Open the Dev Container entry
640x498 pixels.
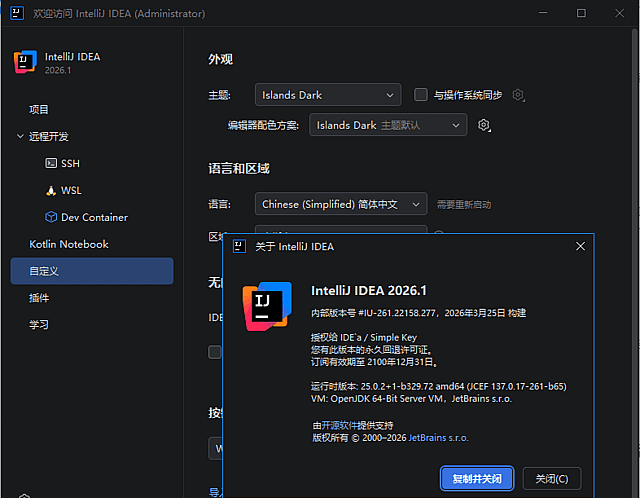coord(86,217)
